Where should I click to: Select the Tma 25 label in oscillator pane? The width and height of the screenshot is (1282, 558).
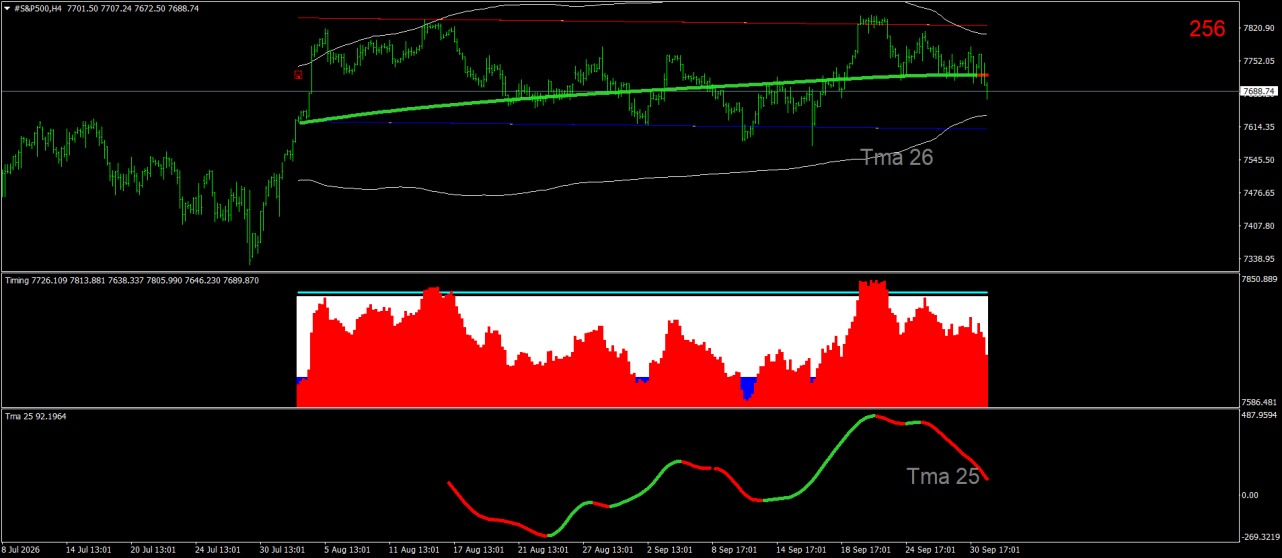[x=943, y=477]
